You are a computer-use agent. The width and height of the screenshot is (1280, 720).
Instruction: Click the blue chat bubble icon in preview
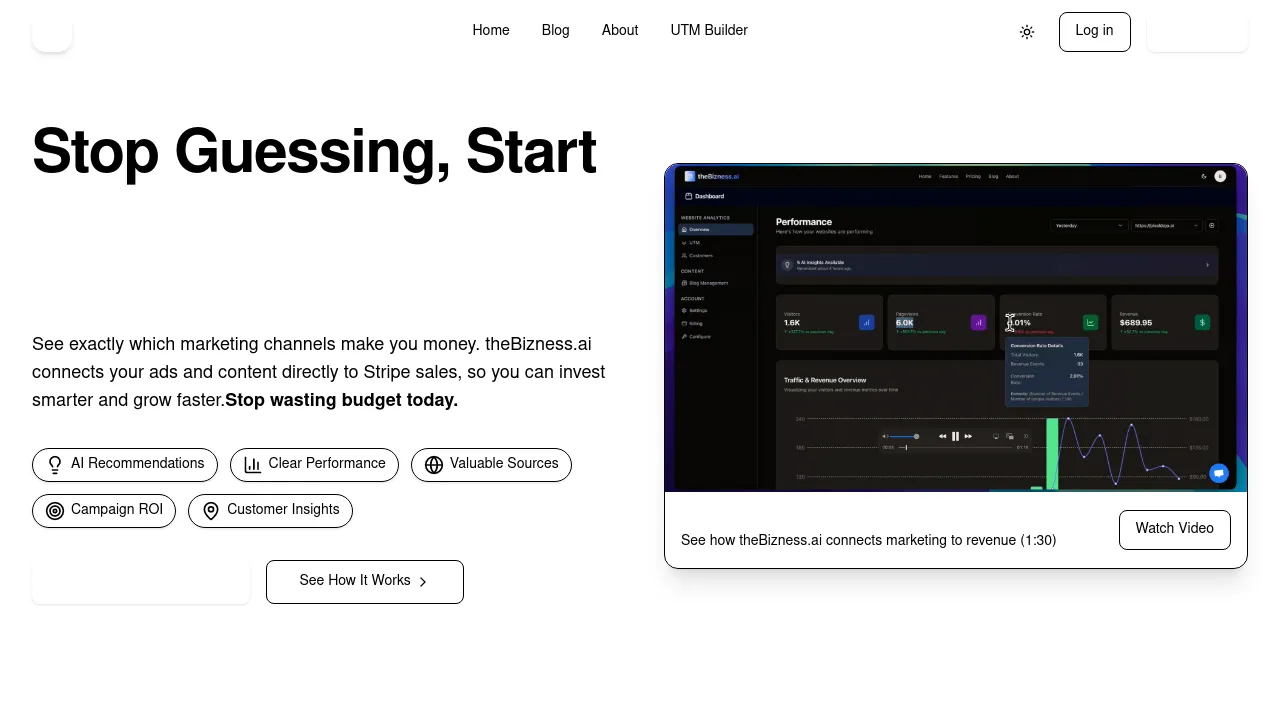[1219, 474]
